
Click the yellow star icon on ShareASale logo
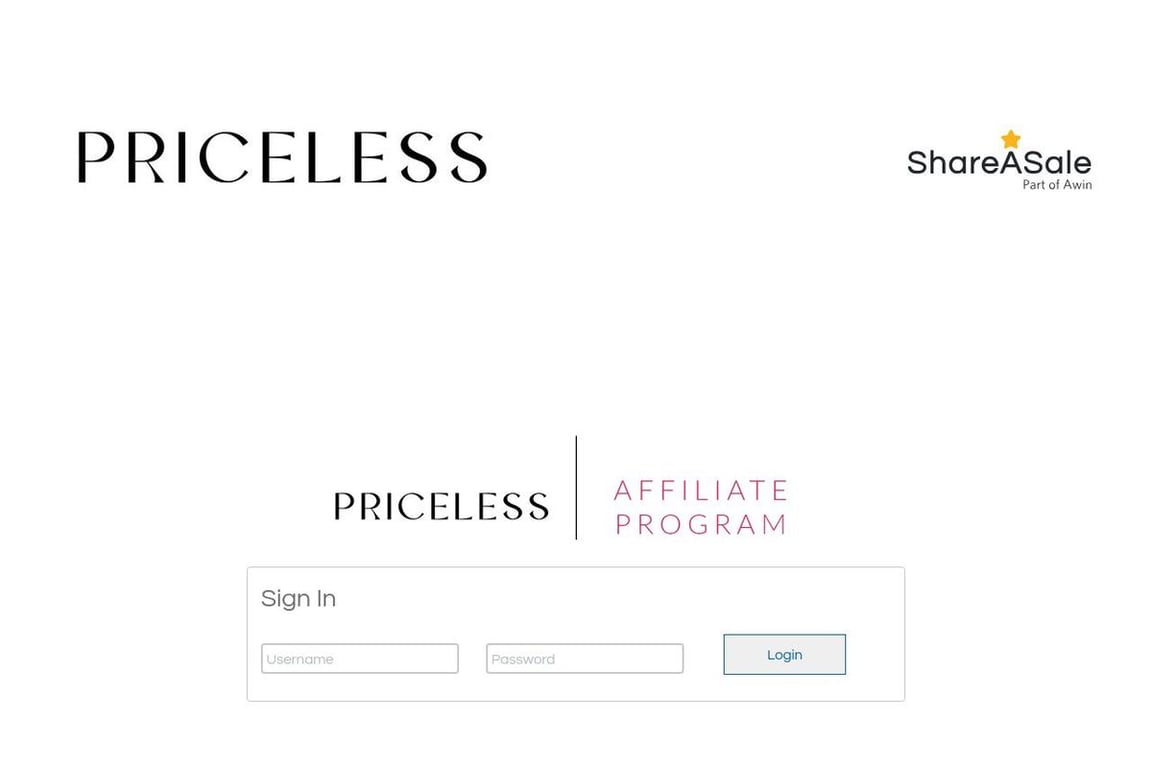pyautogui.click(x=1011, y=139)
